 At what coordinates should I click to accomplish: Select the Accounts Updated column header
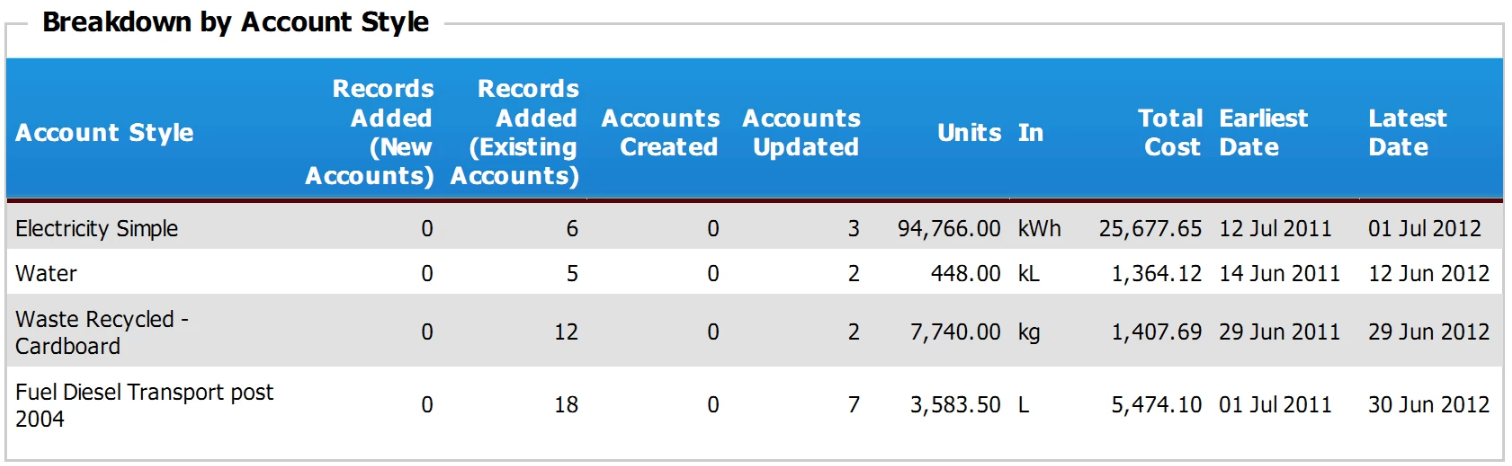pos(801,133)
